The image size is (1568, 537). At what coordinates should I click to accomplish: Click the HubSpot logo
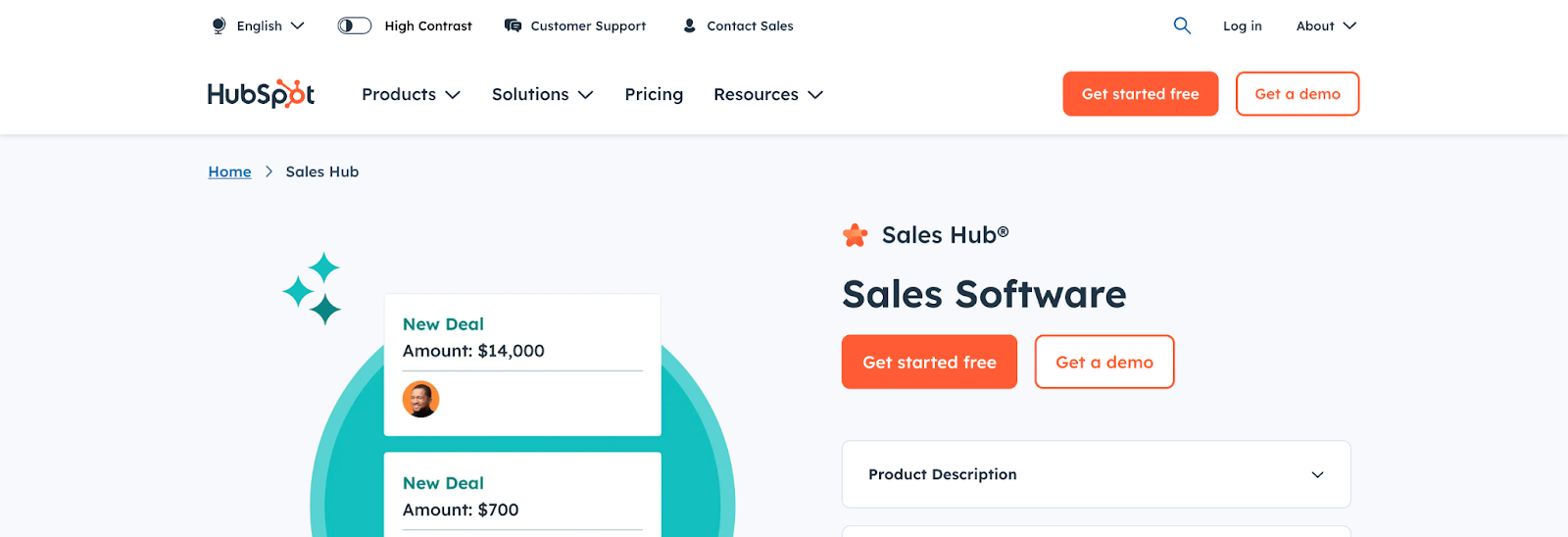[x=261, y=94]
